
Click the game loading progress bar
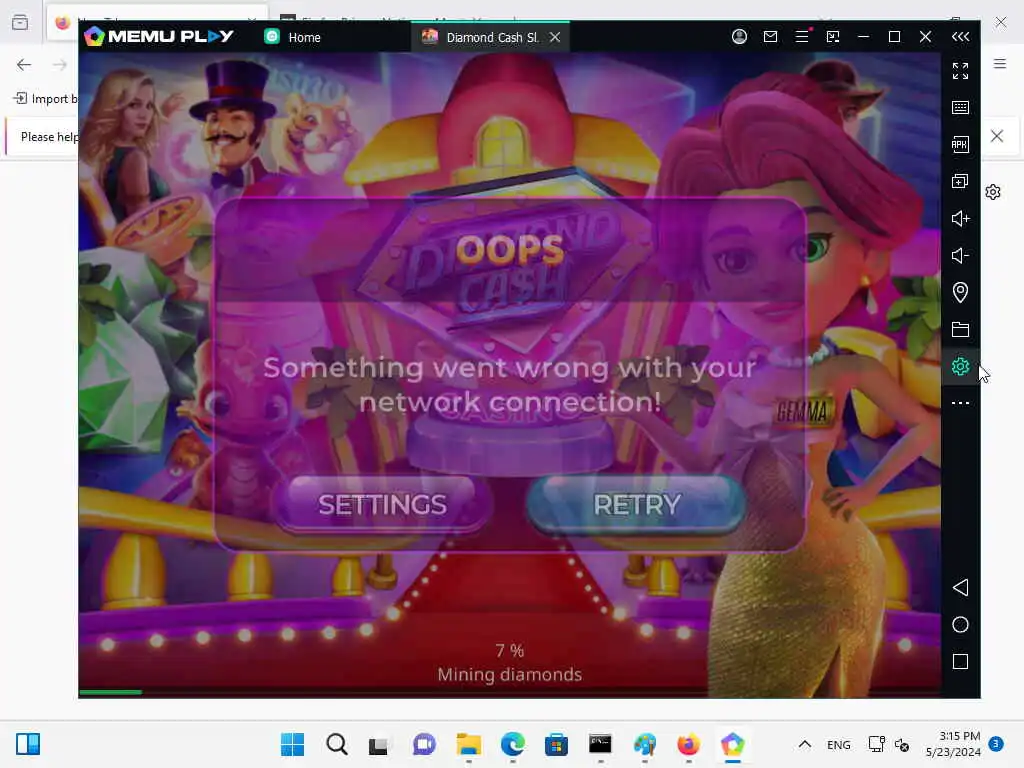(509, 692)
